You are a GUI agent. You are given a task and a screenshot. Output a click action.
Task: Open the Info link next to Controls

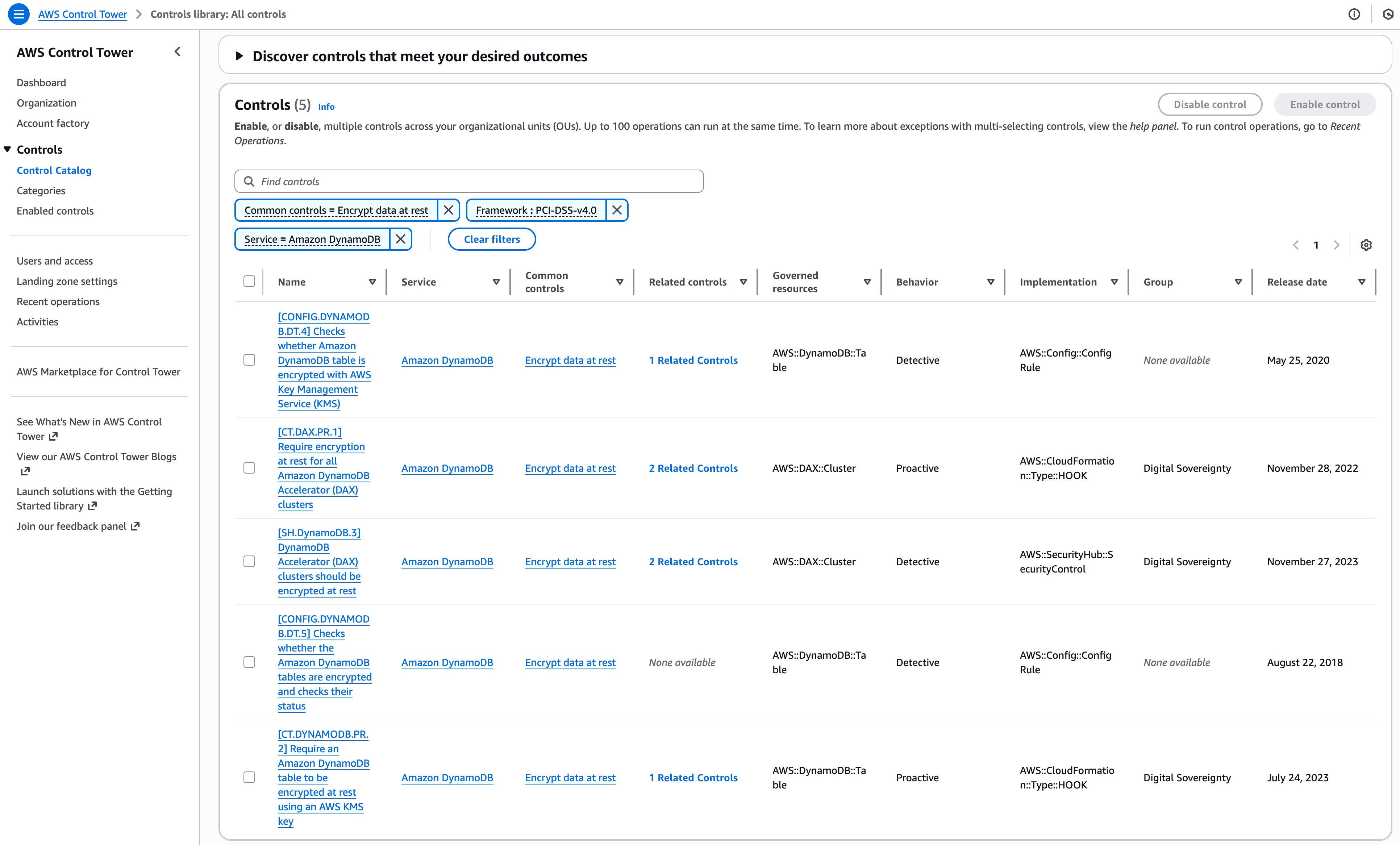[326, 107]
